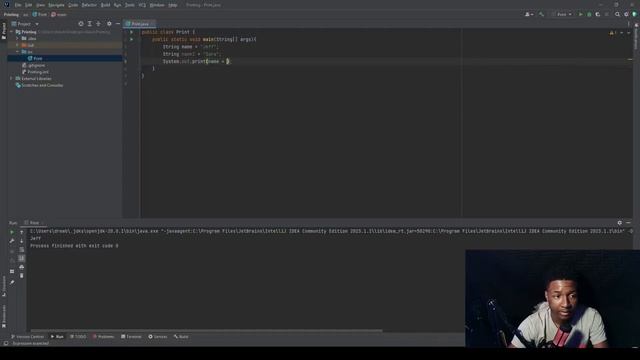Click up arrow in Run console toolbar
The image size is (640, 360).
pos(22,232)
